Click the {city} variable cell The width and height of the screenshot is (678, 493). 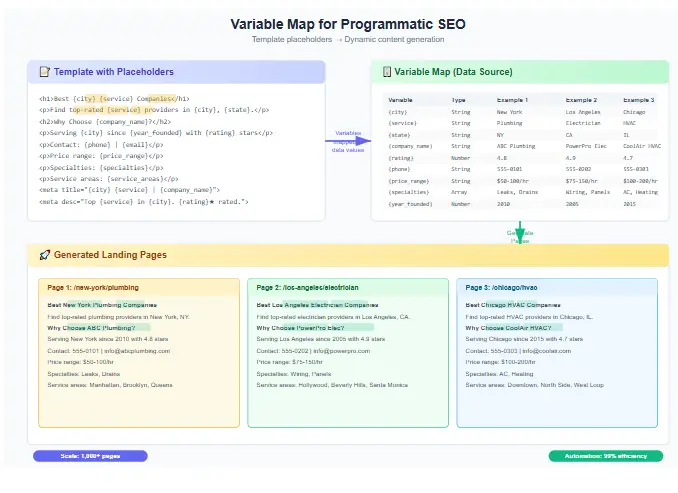tap(398, 112)
